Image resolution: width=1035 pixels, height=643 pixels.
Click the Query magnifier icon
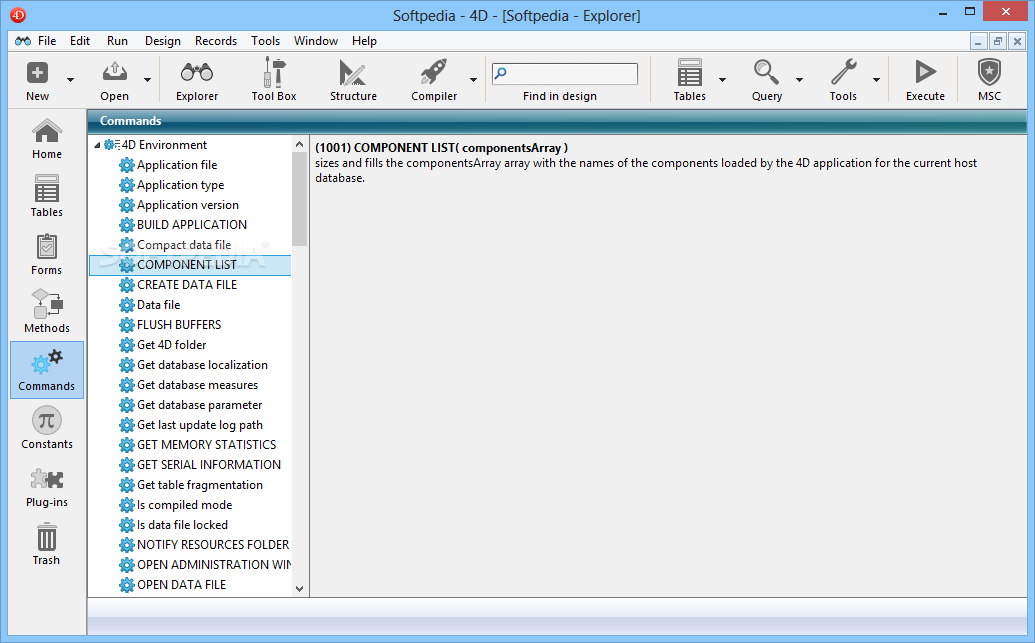coord(766,72)
